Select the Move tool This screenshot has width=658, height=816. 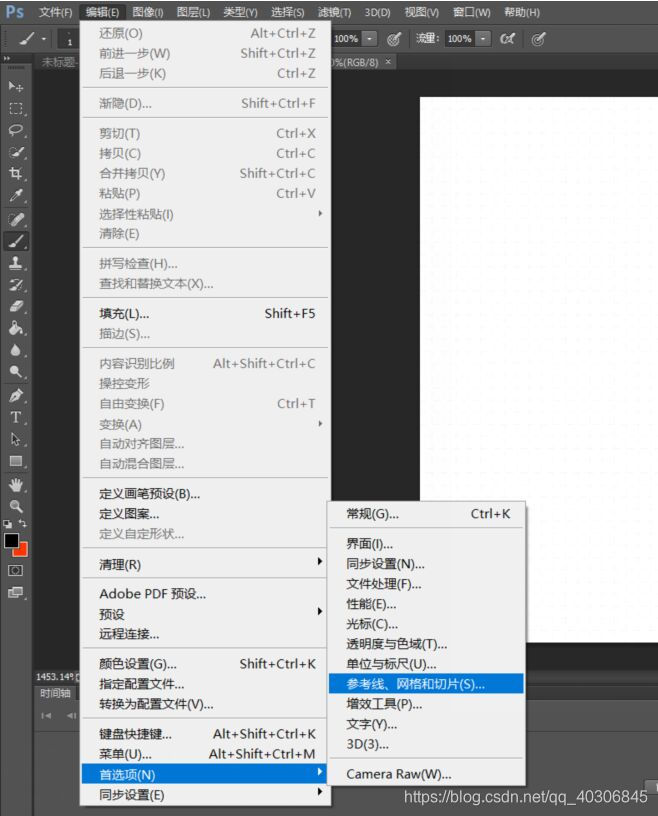(16, 86)
